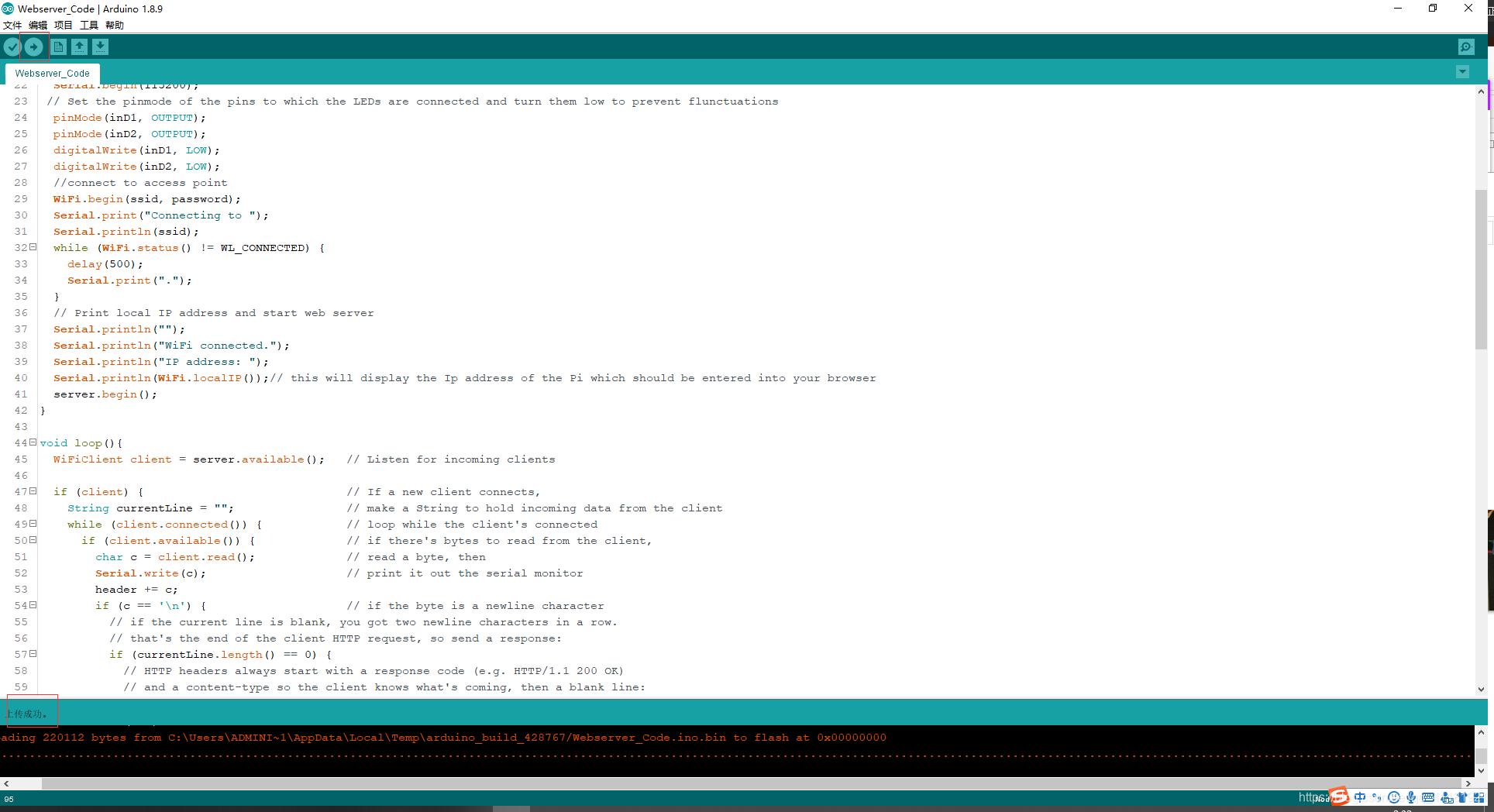
Task: Click the Verify (checkmark) toolbar button
Action: coord(12,47)
